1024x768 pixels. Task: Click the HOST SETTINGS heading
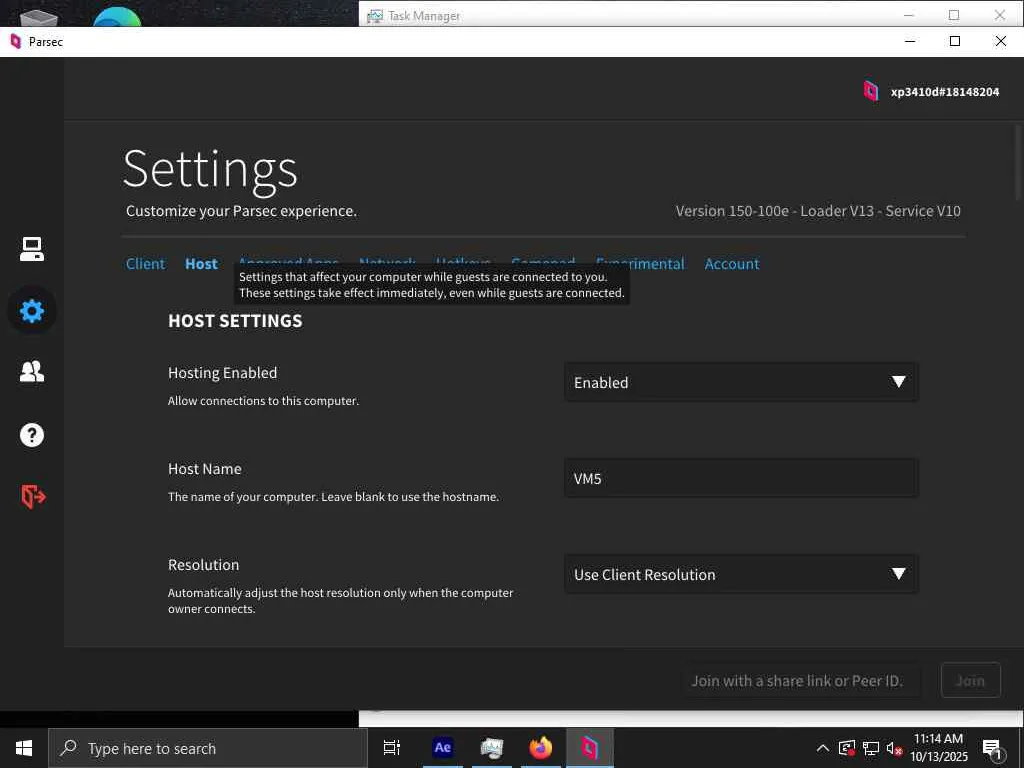[235, 321]
